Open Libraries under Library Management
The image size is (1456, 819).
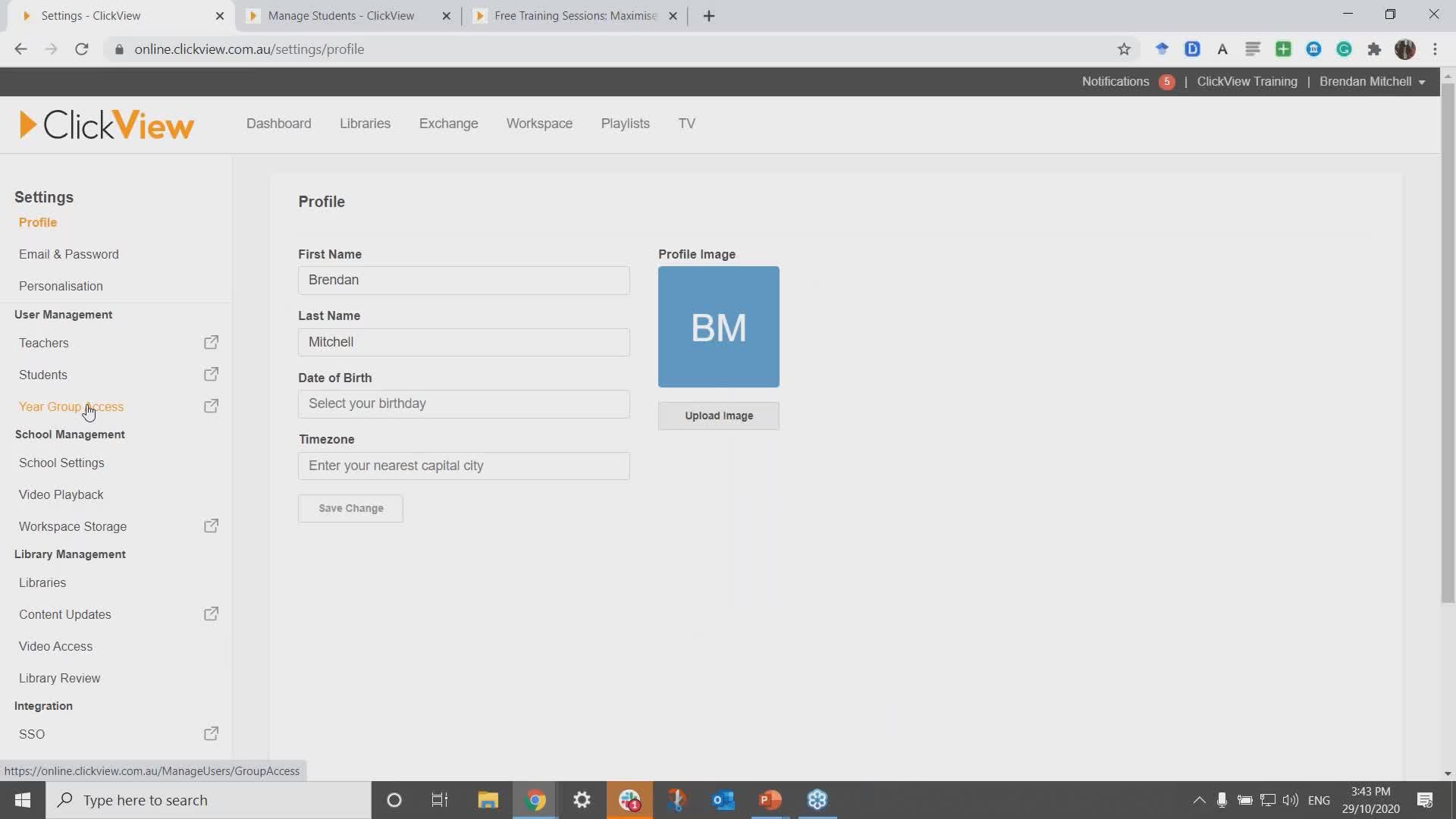click(42, 583)
